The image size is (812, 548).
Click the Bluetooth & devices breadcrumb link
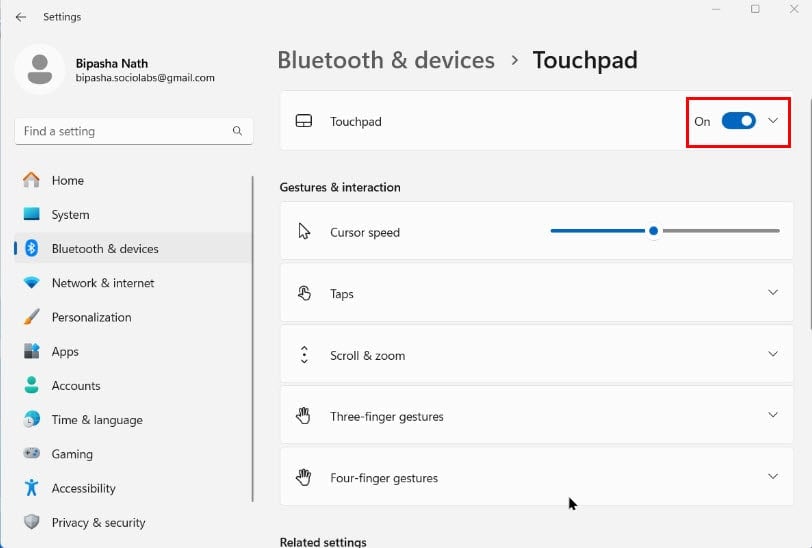[x=386, y=60]
